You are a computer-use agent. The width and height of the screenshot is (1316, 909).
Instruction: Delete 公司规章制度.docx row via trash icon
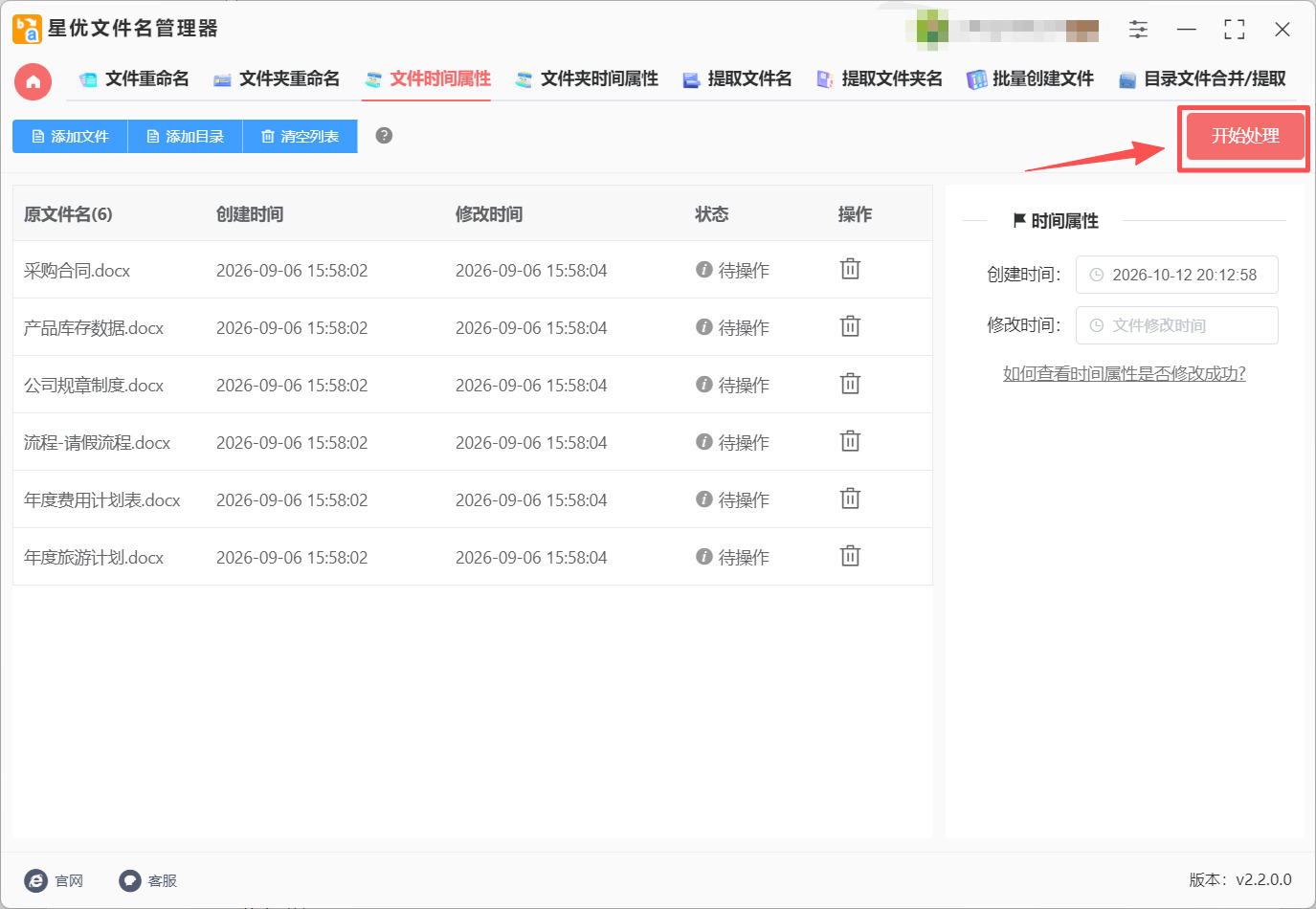click(850, 384)
